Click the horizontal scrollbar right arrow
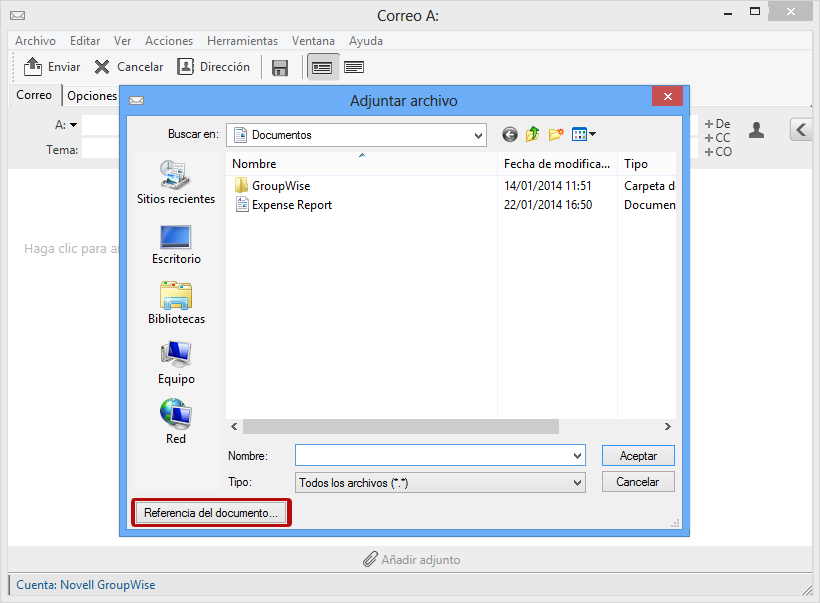Image resolution: width=820 pixels, height=603 pixels. point(668,427)
